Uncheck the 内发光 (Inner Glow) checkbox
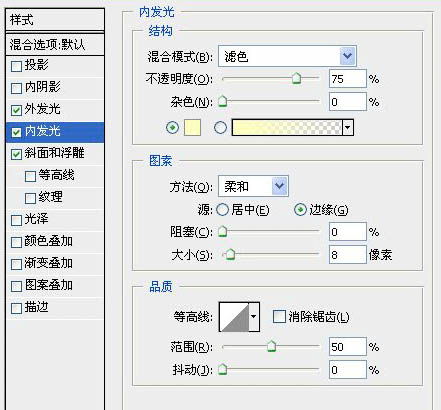Viewport: 441px width, 410px height. 16,132
